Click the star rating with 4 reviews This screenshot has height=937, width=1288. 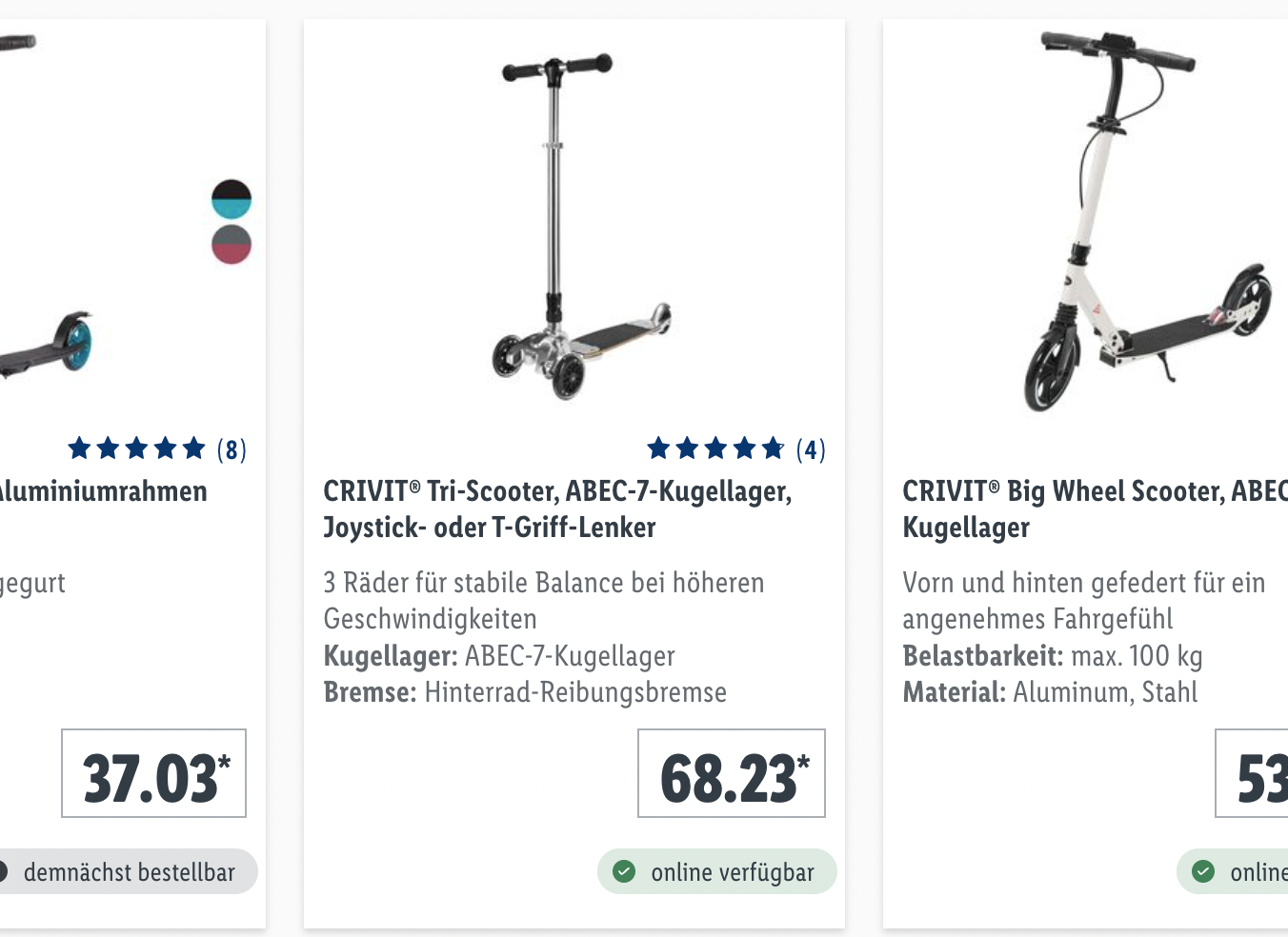pyautogui.click(x=715, y=448)
